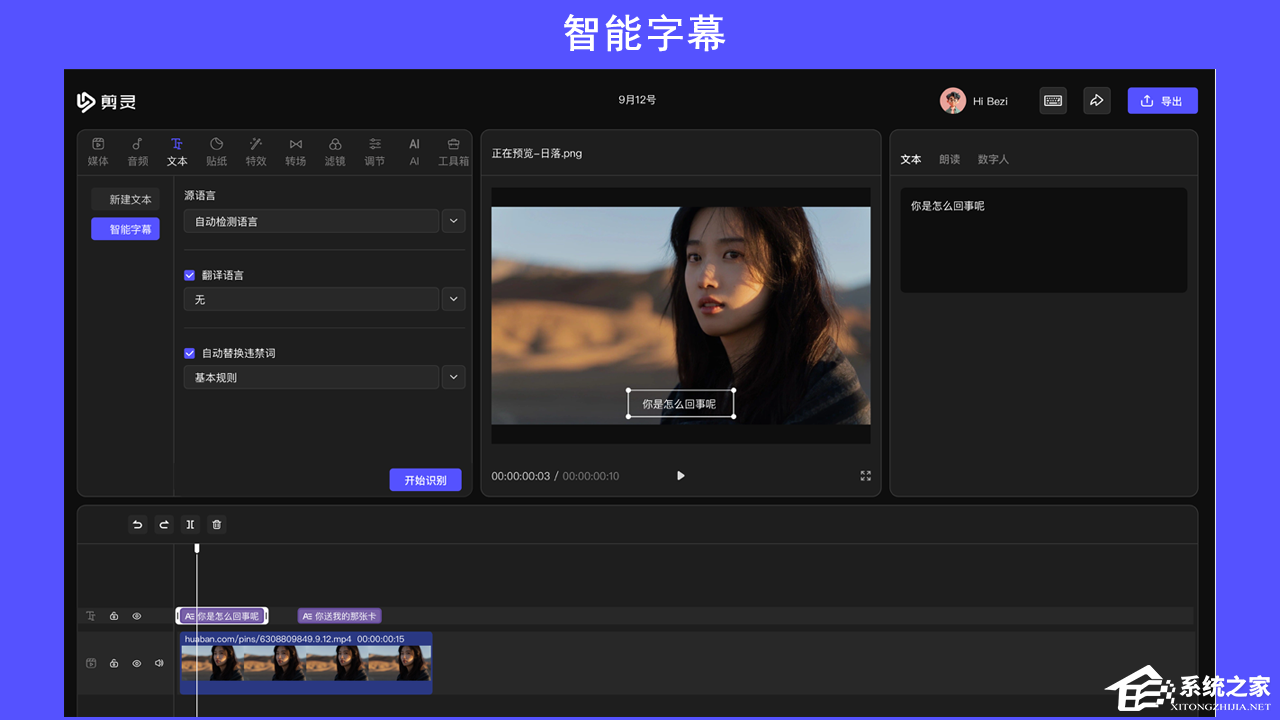Click the 开始识别 button

coord(425,480)
